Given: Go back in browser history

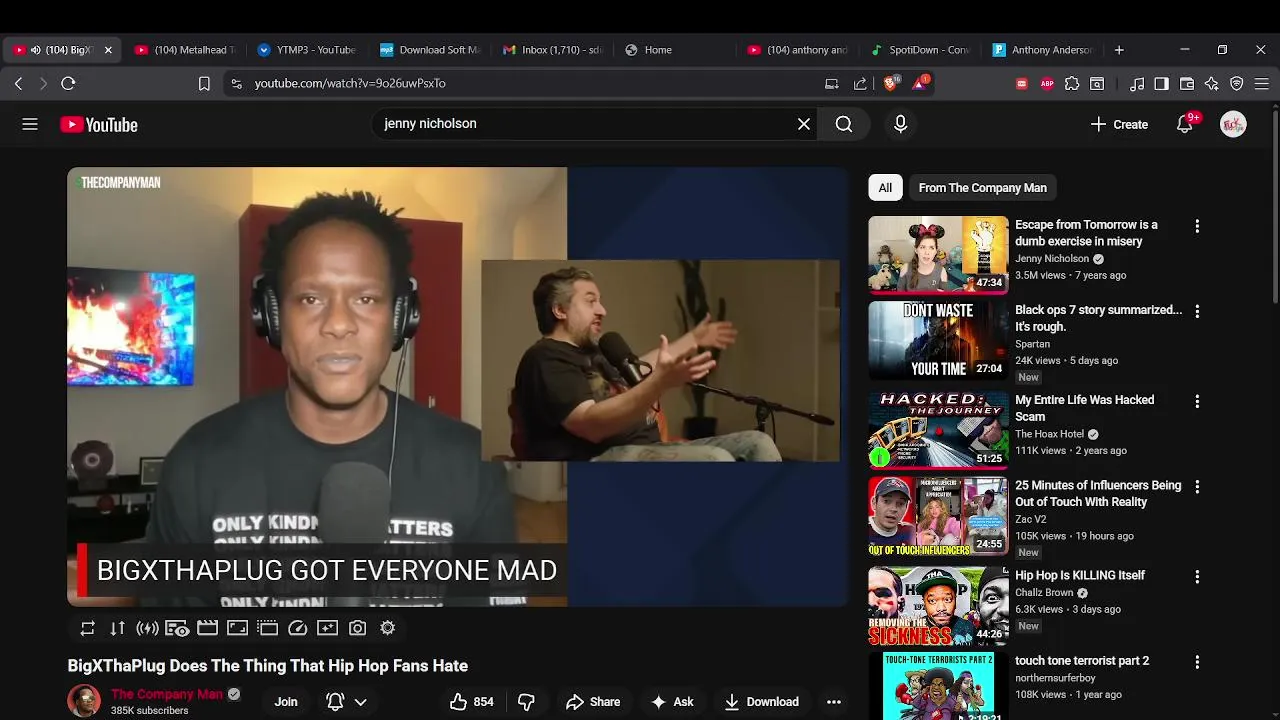Looking at the screenshot, I should [18, 84].
